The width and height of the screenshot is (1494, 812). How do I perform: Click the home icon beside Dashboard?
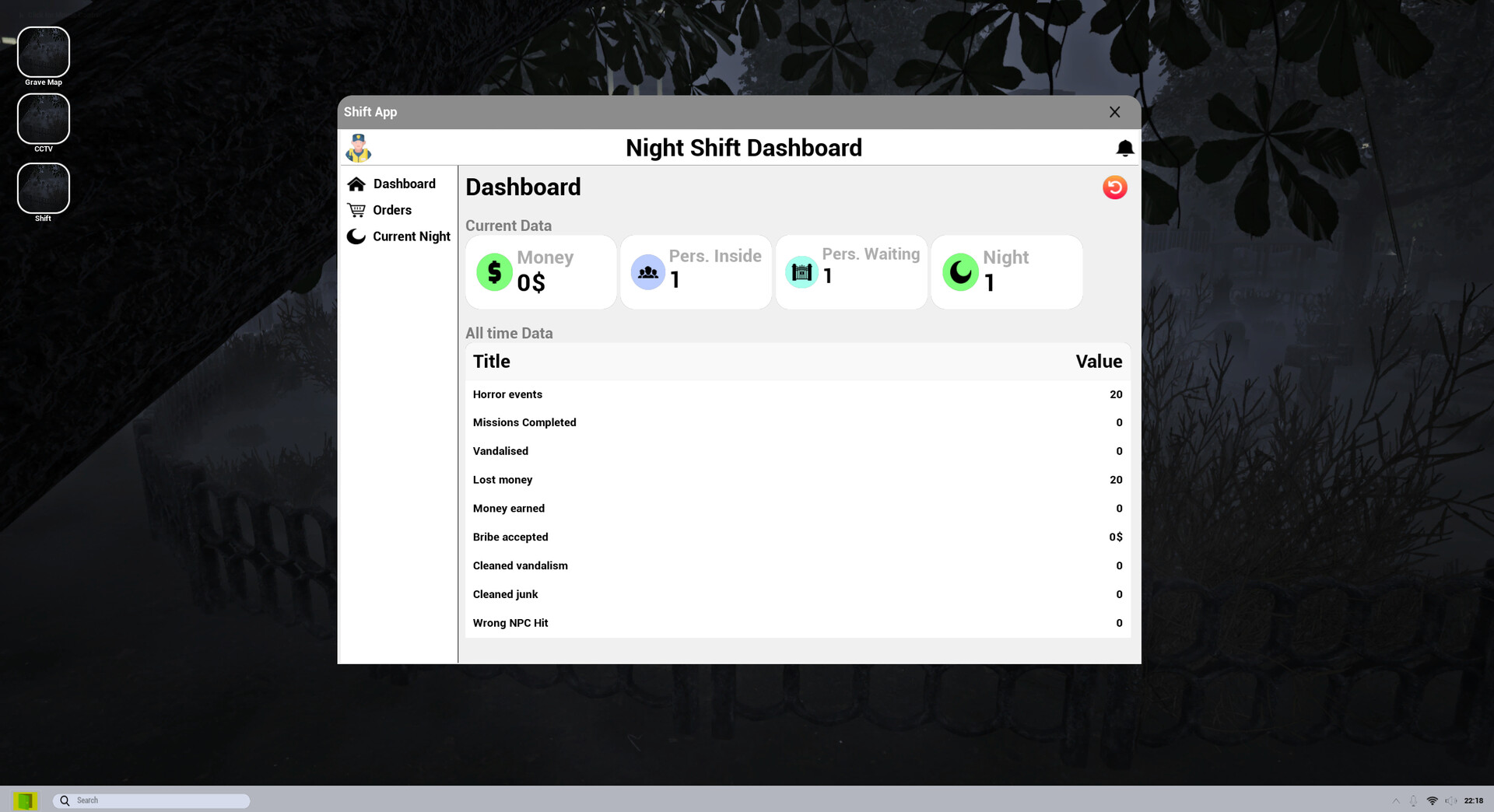(x=356, y=184)
